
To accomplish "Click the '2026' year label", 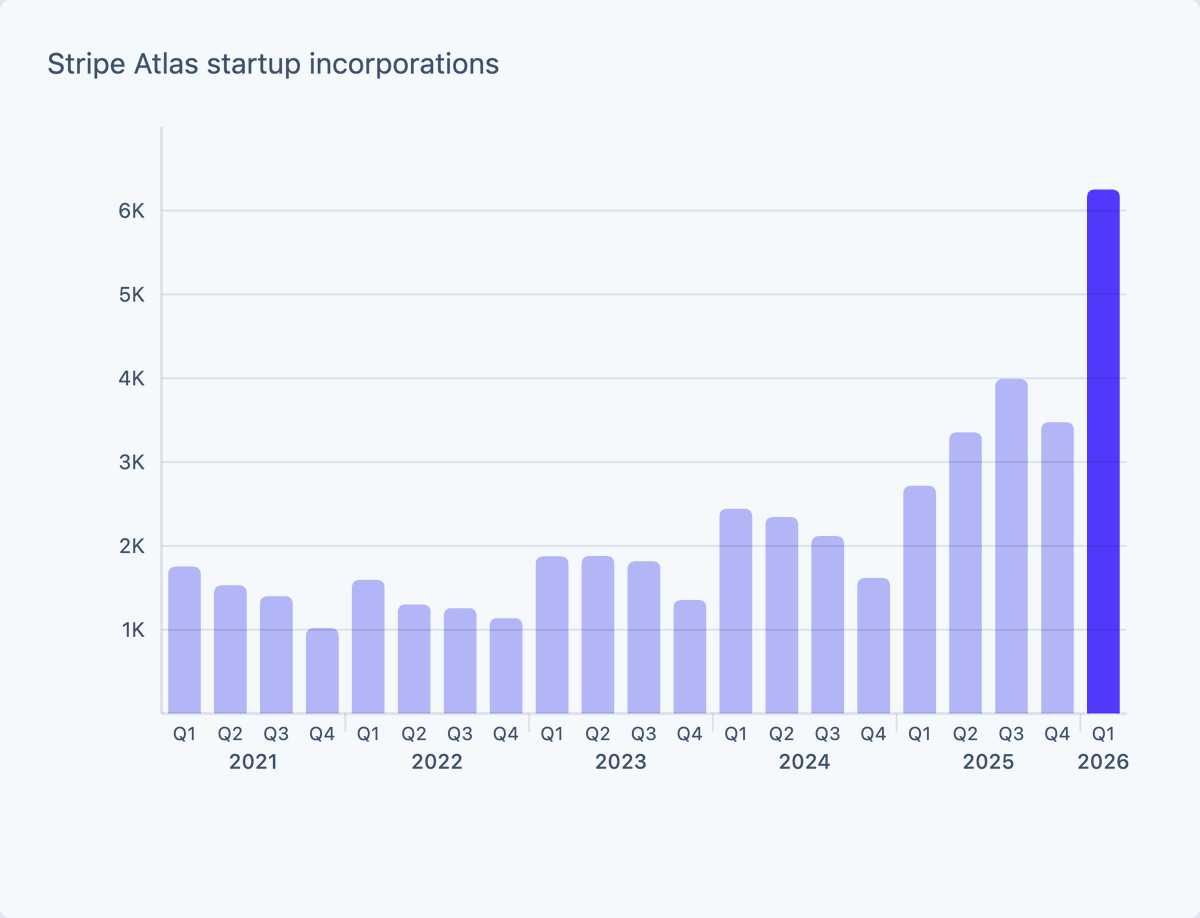I will coord(1103,762).
